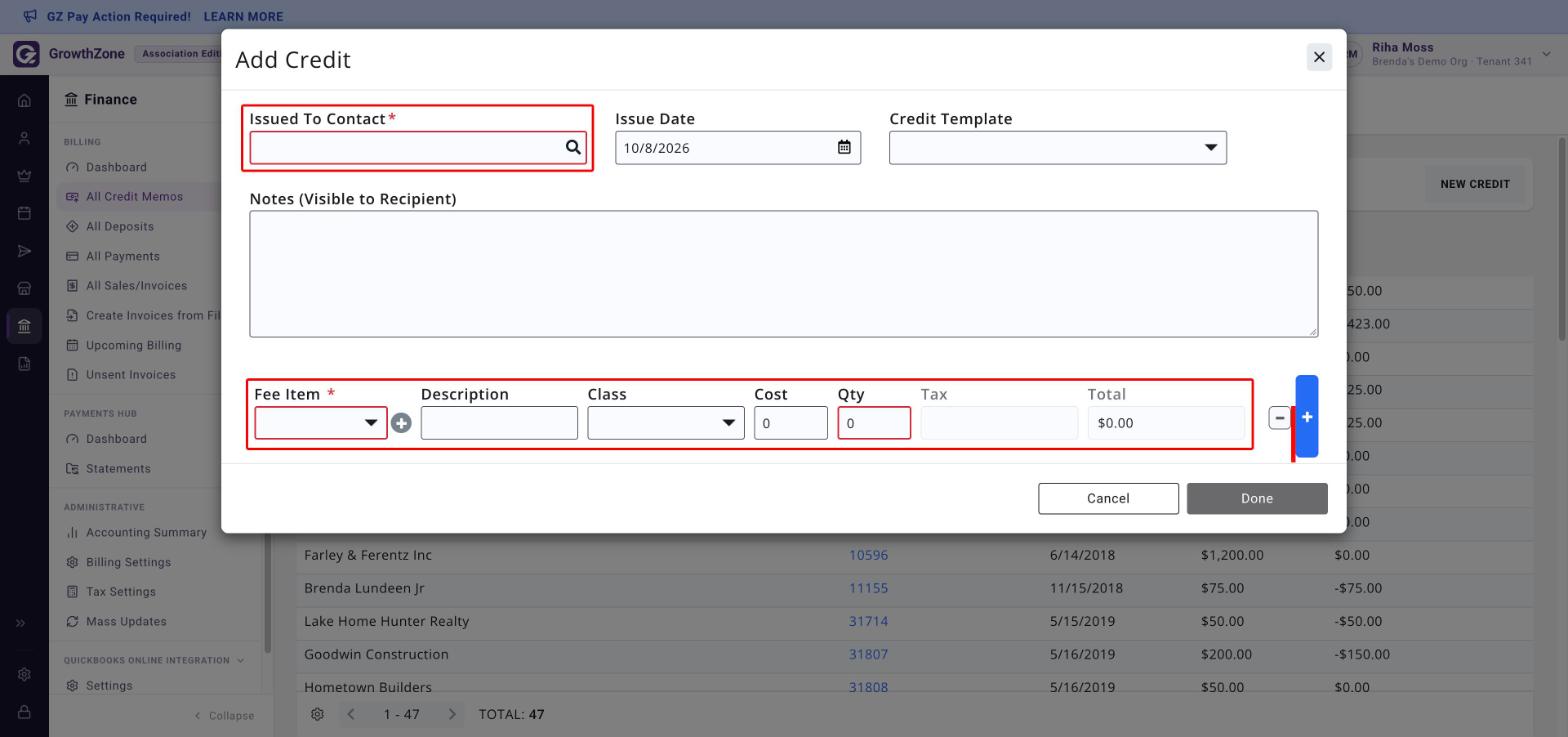Click the GrowthZone logo icon
The width and height of the screenshot is (1568, 737).
pyautogui.click(x=26, y=54)
